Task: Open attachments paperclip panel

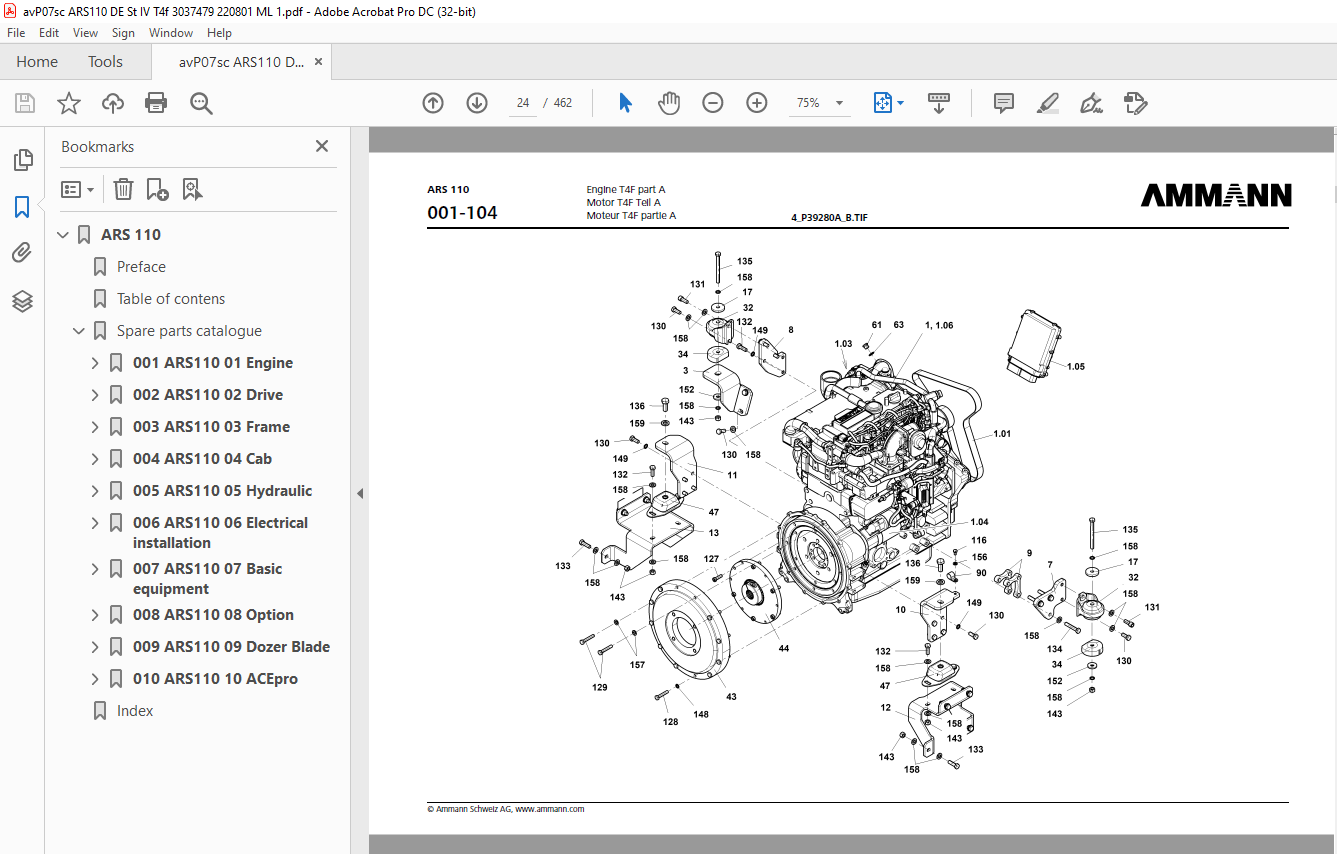Action: (x=22, y=253)
